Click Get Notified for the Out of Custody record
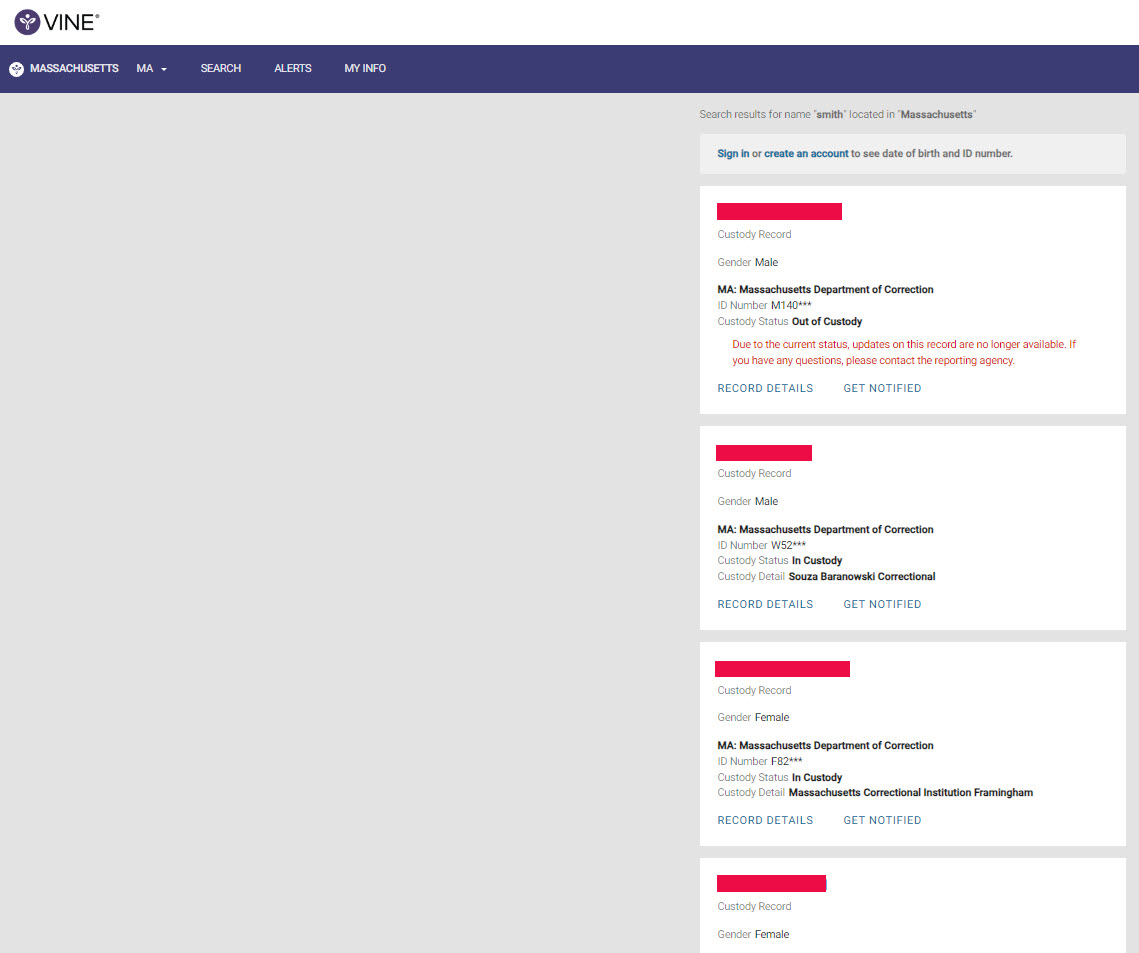Viewport: 1139px width, 953px height. click(882, 388)
